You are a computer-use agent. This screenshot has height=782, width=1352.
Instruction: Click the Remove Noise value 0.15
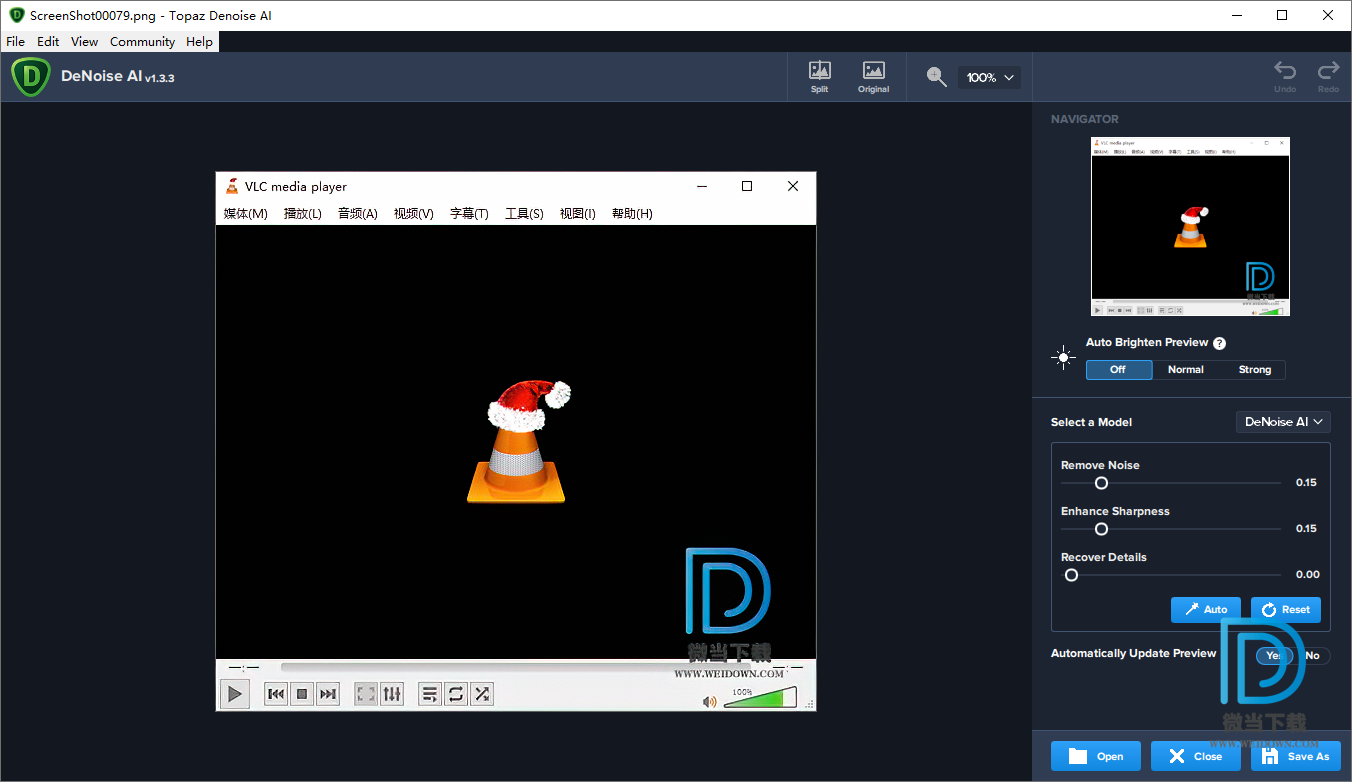pos(1306,483)
